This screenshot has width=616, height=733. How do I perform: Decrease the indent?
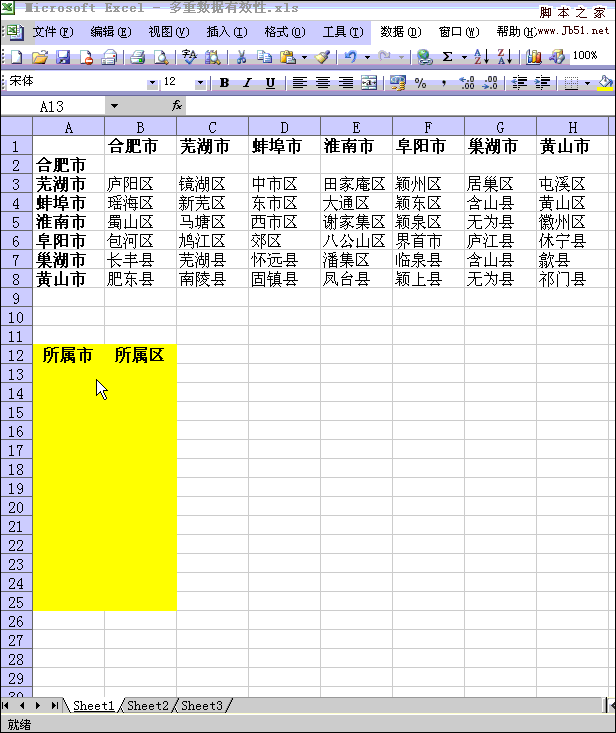click(519, 83)
